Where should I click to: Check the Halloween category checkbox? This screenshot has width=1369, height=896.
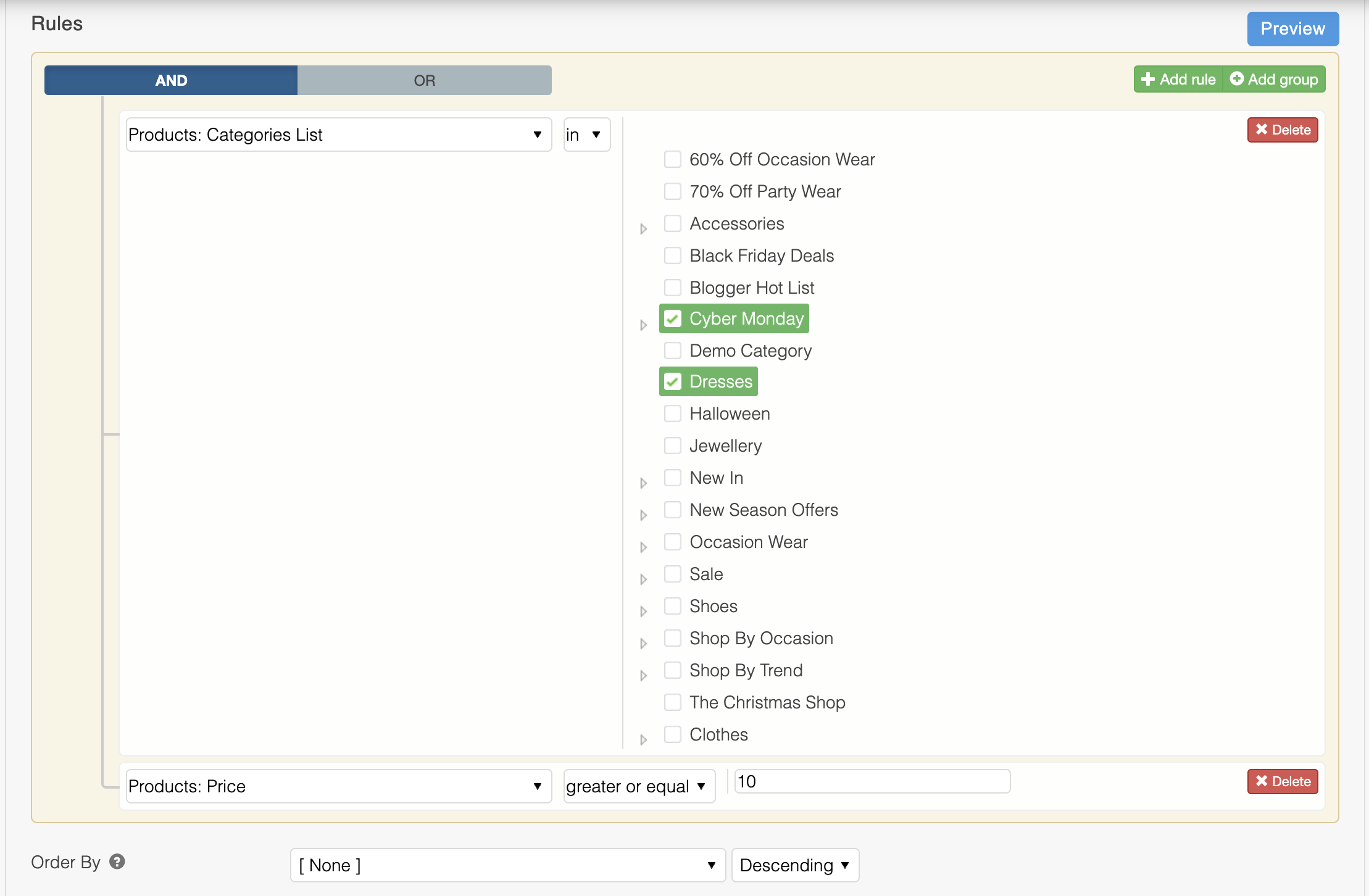[x=673, y=413]
